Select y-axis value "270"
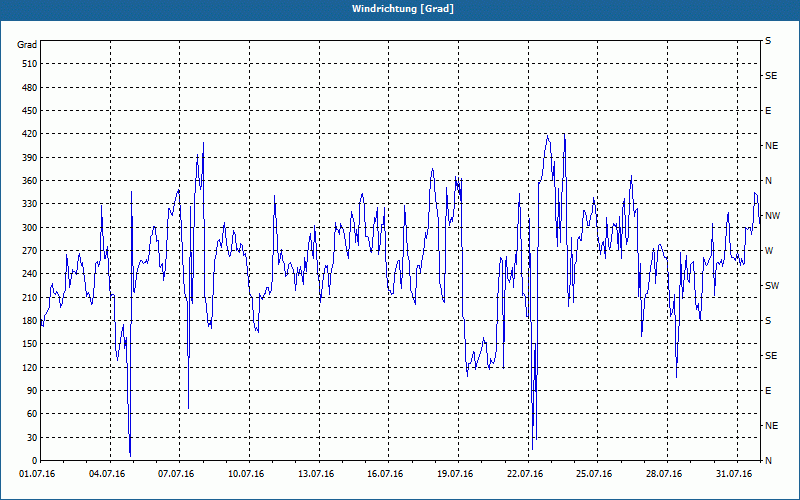Viewport: 800px width, 500px height. pyautogui.click(x=30, y=251)
